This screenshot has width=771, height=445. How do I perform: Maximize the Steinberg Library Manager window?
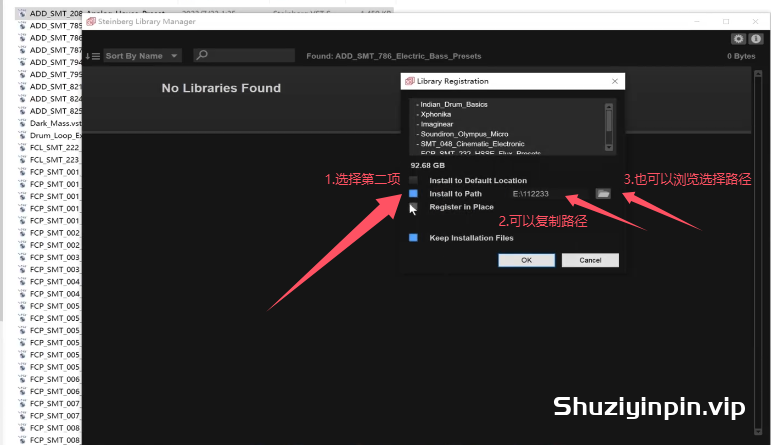[x=726, y=22]
